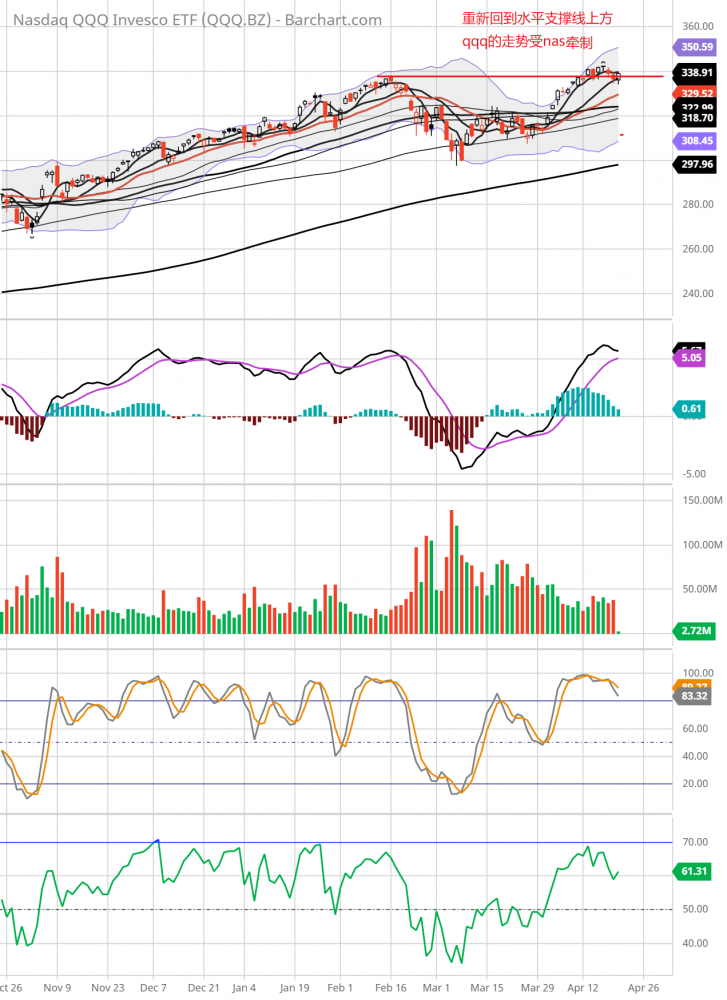
Task: Select the purple 5.05 MACD signal label
Action: [x=690, y=358]
